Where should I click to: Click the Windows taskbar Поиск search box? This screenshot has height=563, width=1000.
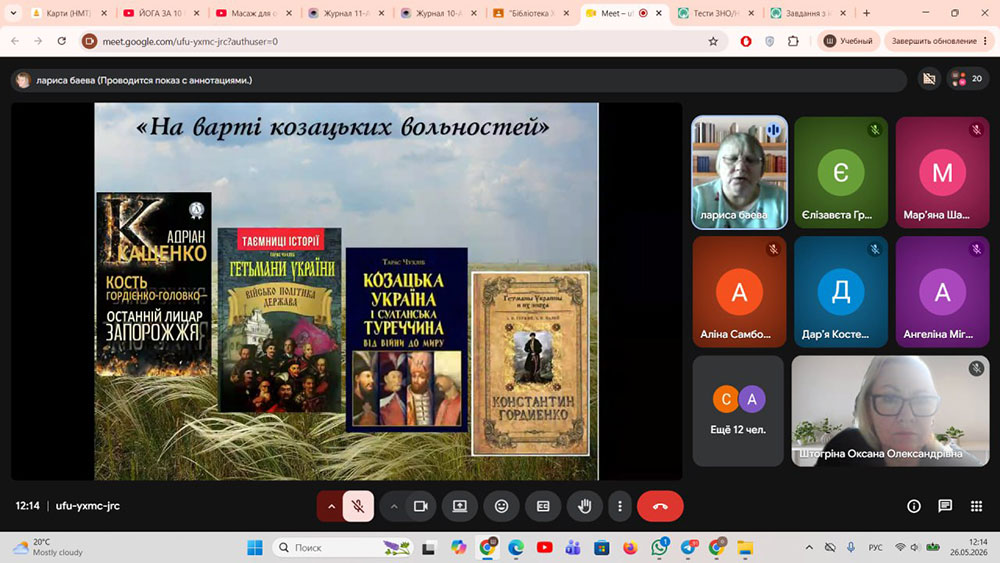click(x=344, y=547)
